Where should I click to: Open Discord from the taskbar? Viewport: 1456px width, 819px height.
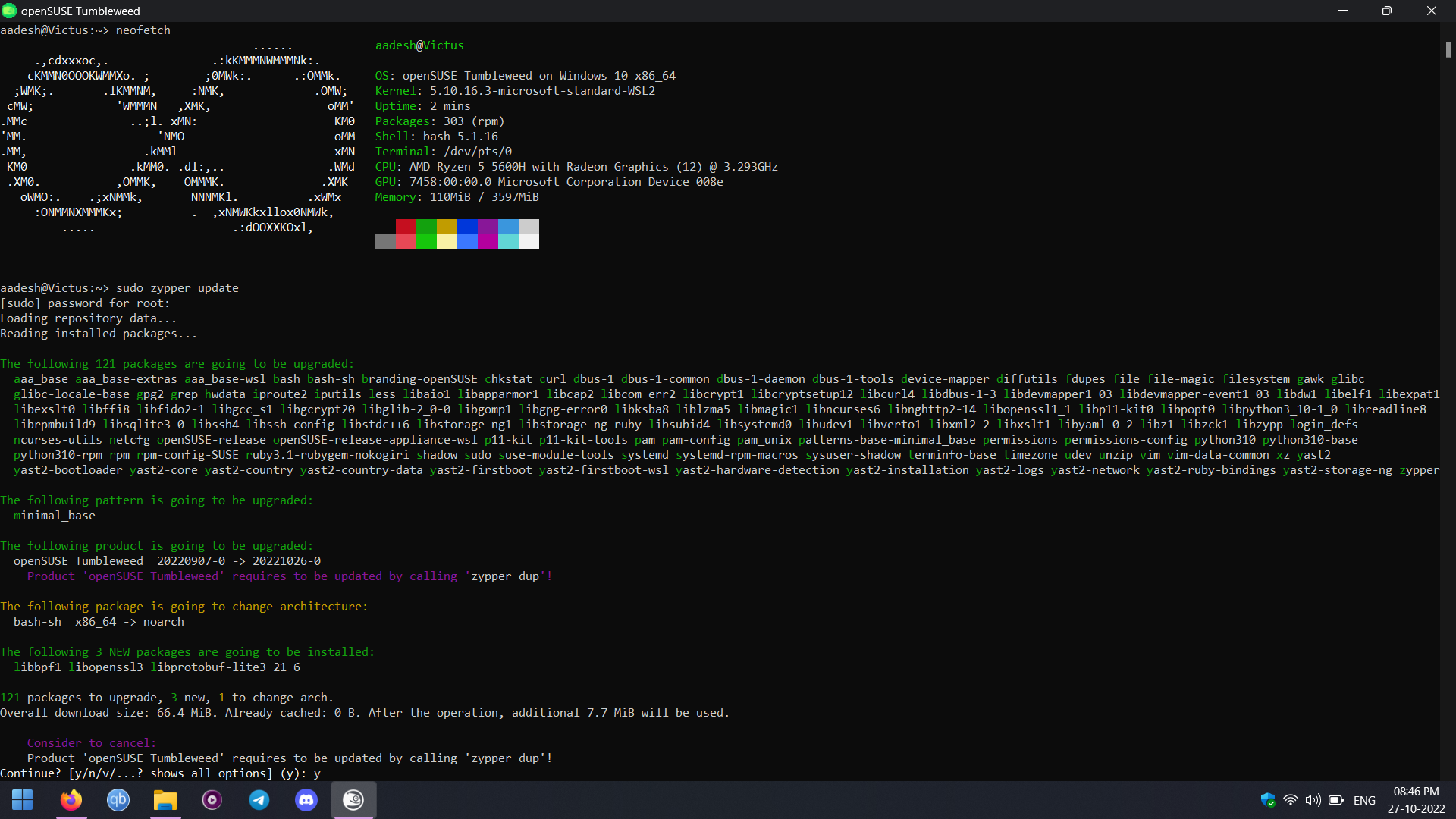click(306, 800)
